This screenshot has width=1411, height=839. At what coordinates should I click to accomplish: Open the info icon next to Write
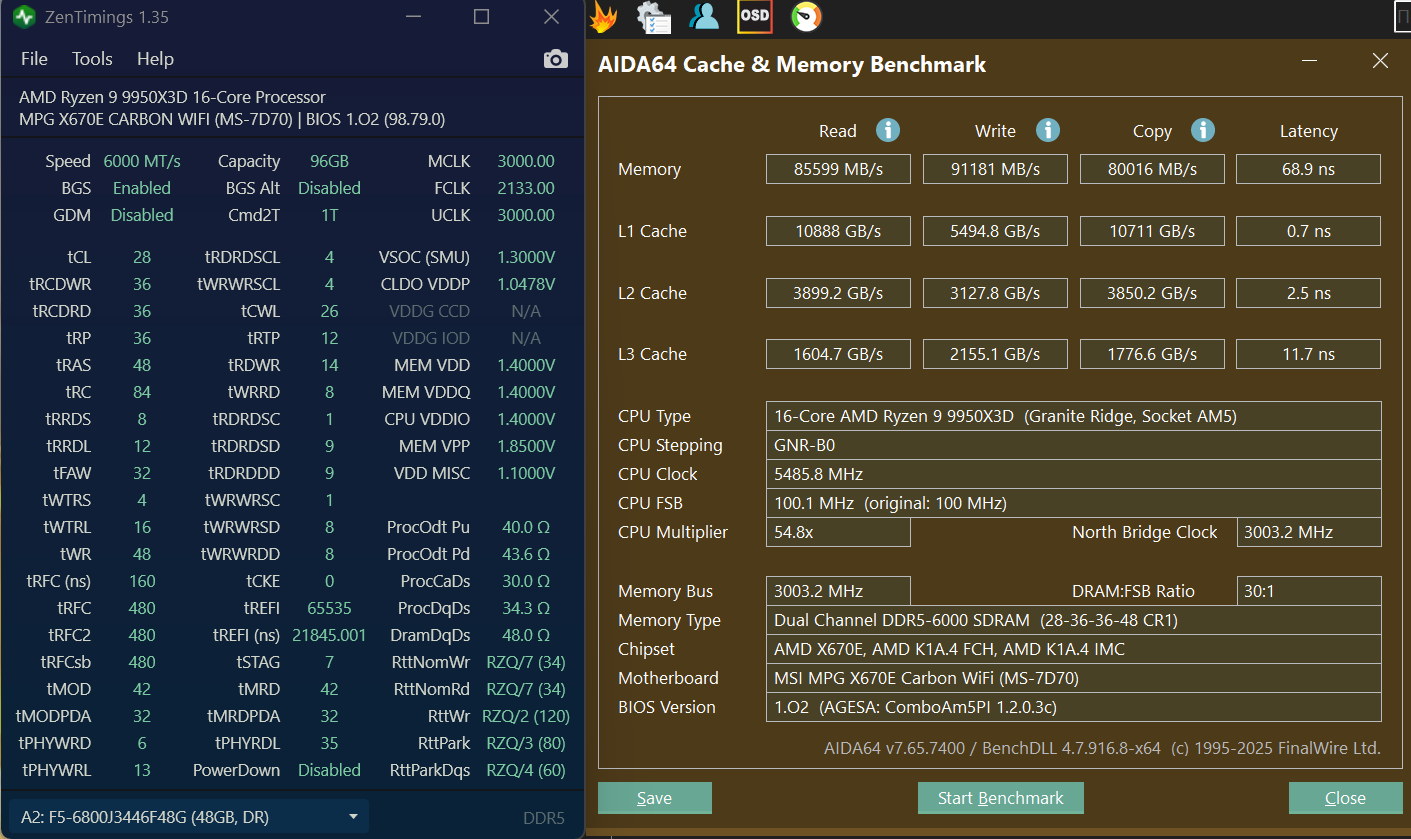point(1047,130)
